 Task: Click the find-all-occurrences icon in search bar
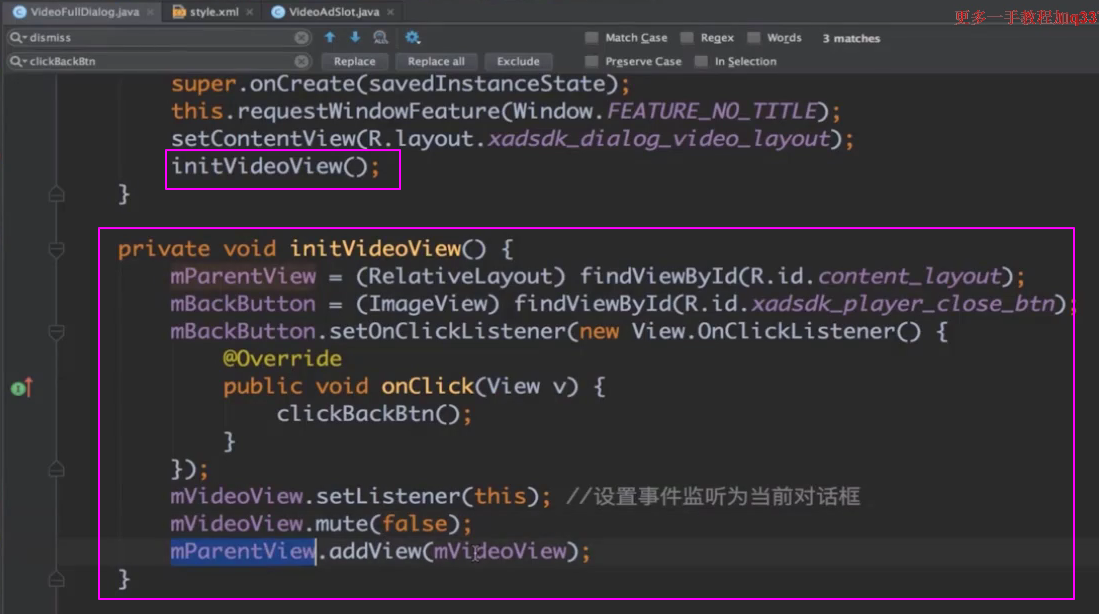[x=380, y=38]
